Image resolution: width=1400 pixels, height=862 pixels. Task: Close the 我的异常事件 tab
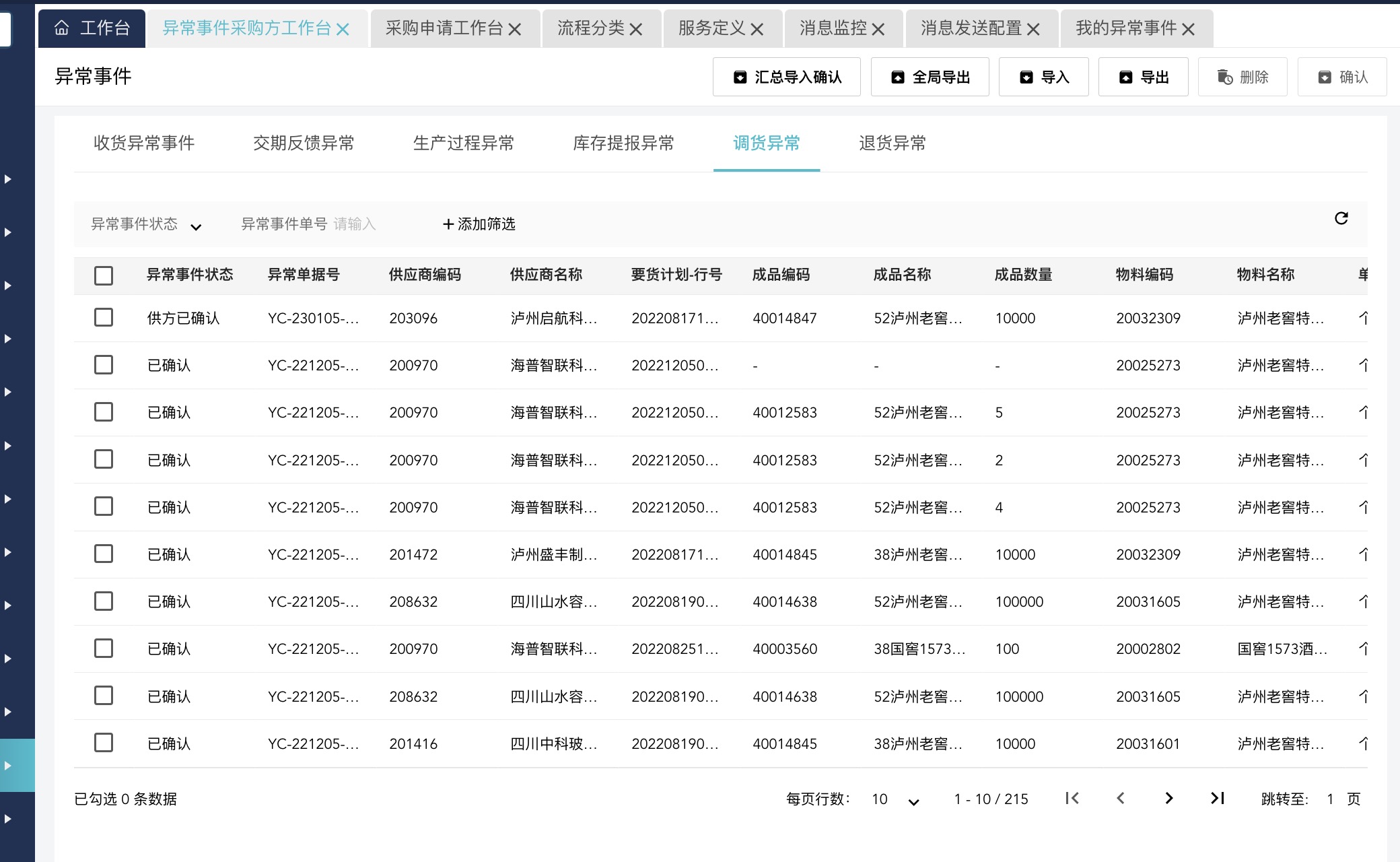tap(1189, 29)
